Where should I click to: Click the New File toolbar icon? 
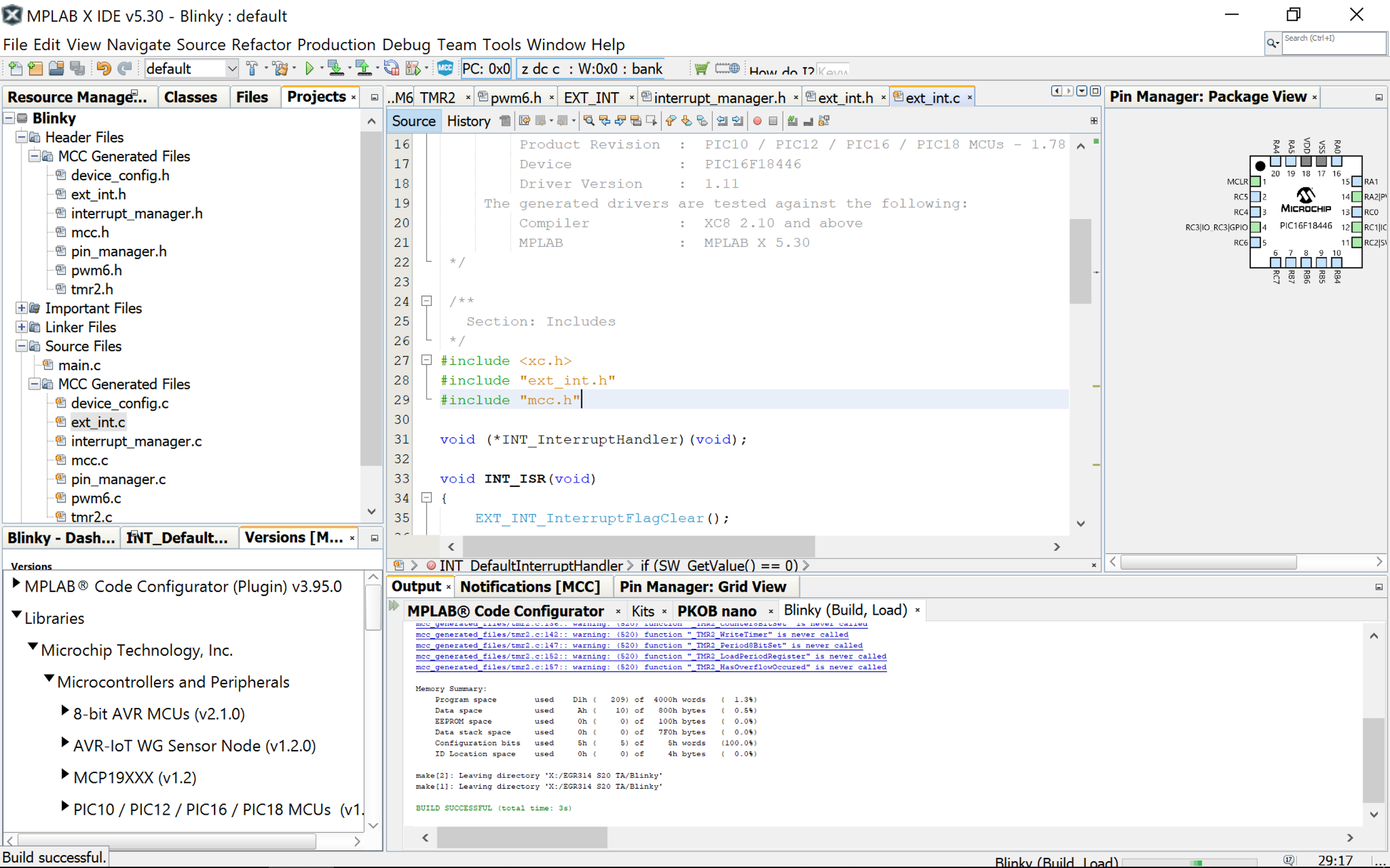click(x=16, y=69)
